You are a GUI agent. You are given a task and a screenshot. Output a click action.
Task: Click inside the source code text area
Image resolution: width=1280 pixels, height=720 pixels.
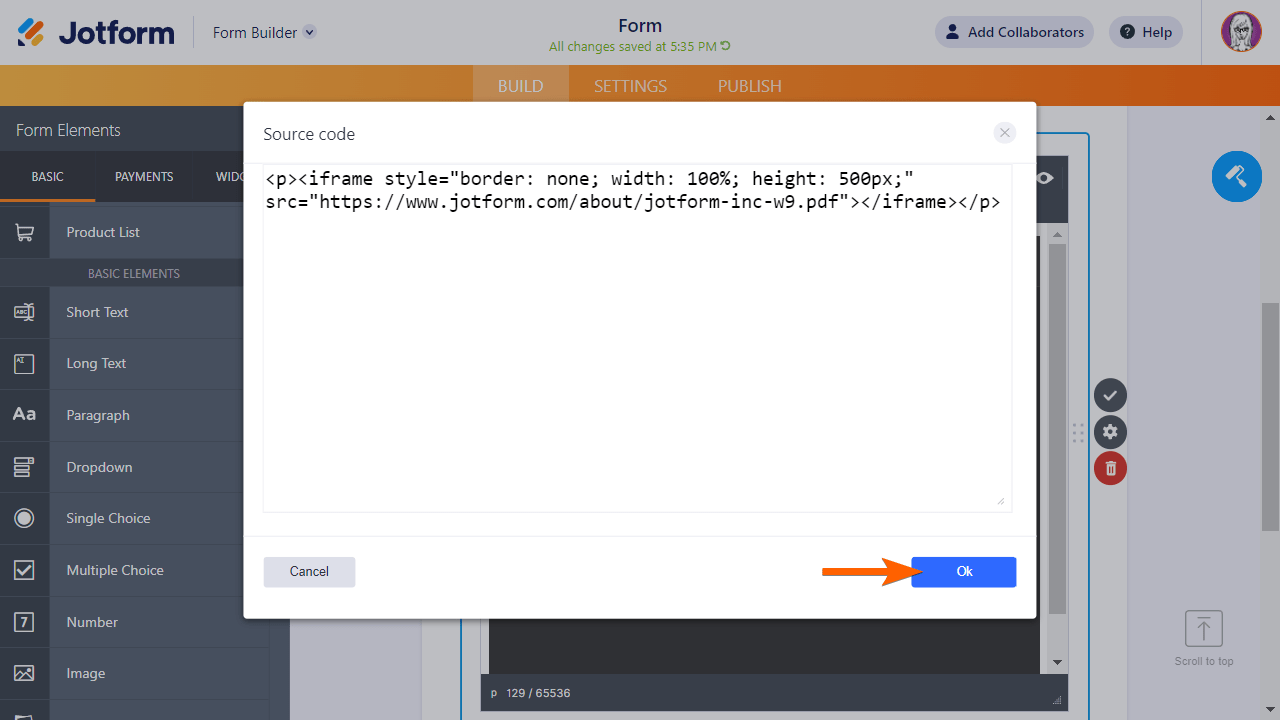point(638,338)
